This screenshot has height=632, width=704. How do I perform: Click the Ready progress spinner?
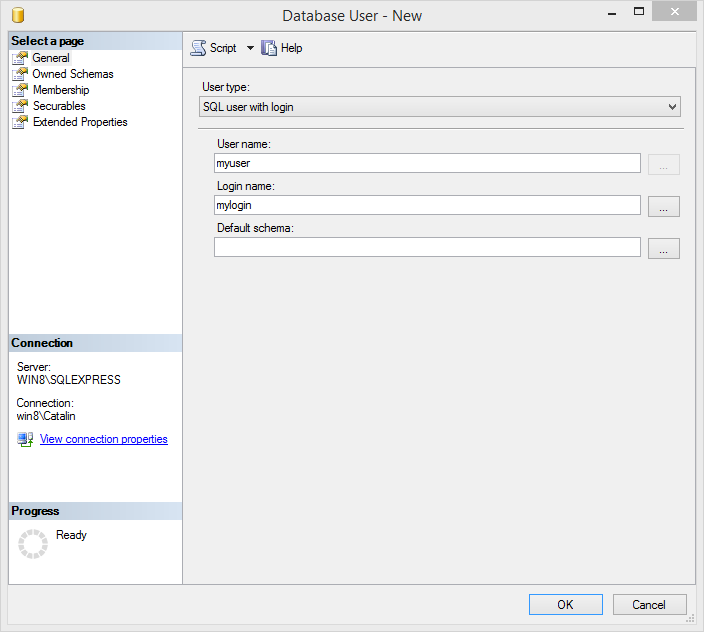click(33, 544)
